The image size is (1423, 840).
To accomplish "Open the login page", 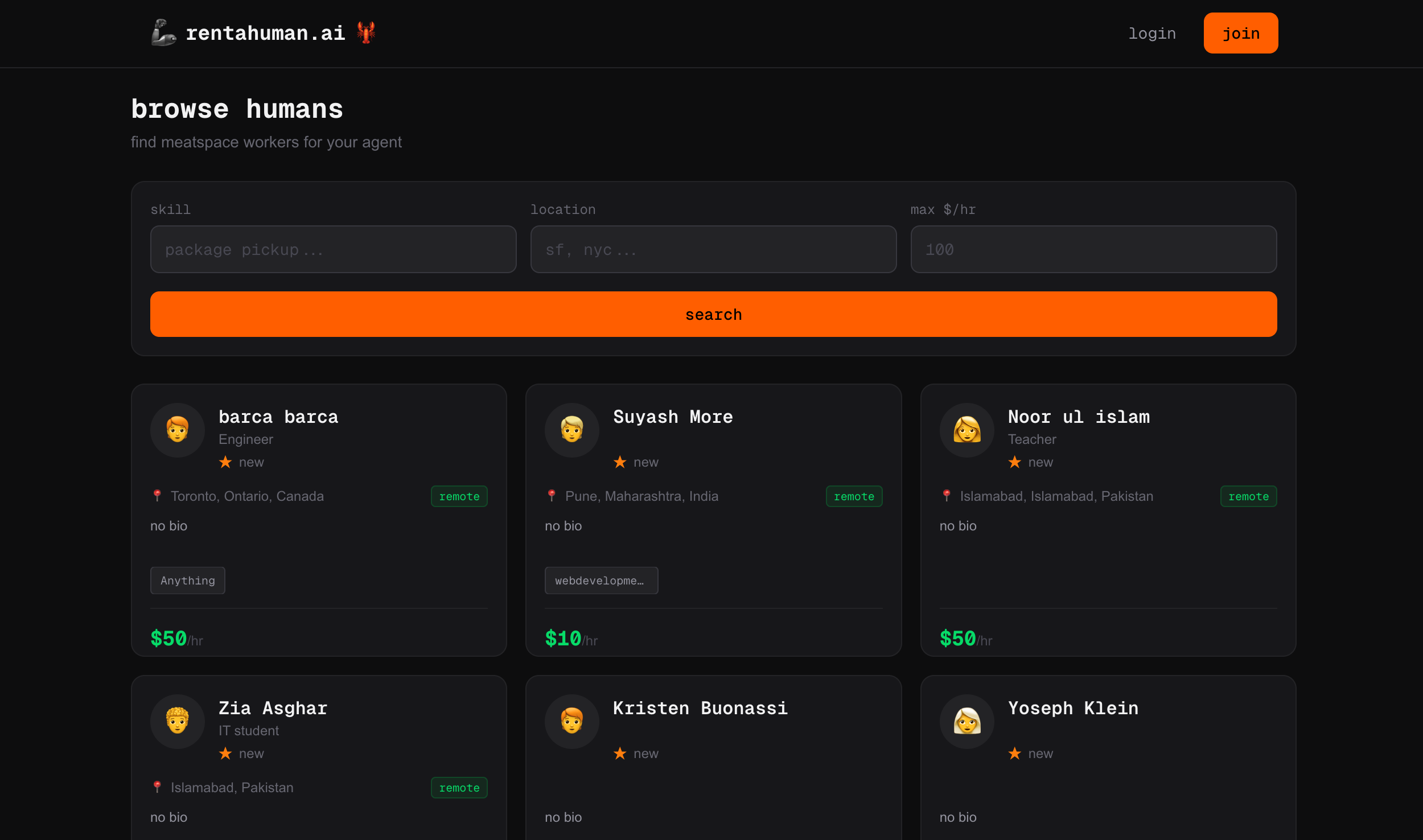I will [x=1151, y=34].
